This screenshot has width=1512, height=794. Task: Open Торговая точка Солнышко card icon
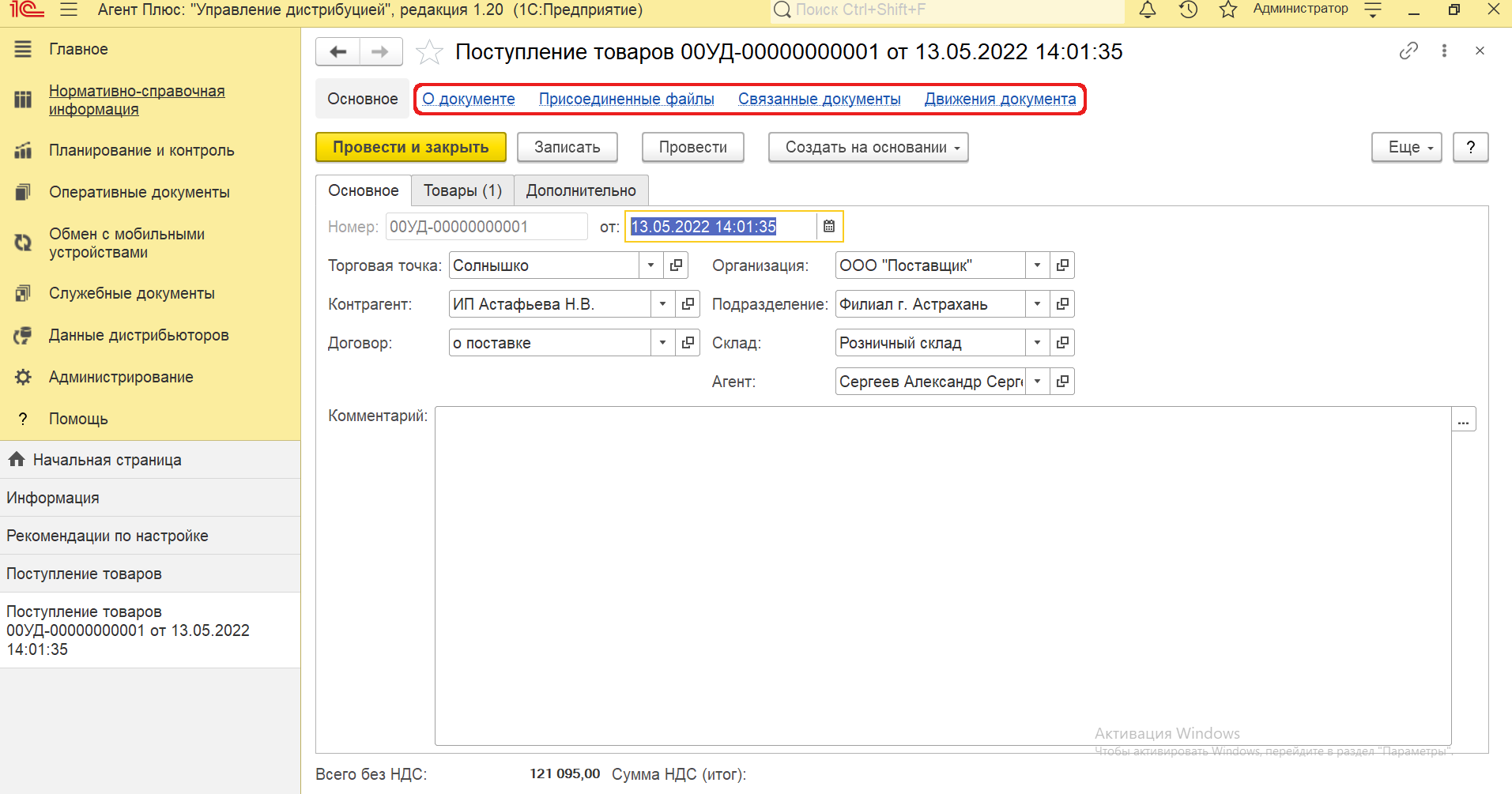point(676,265)
